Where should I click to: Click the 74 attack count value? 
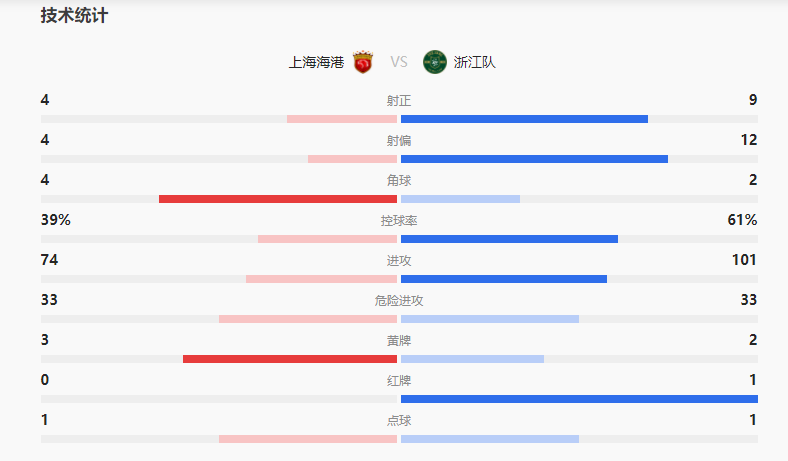50,260
